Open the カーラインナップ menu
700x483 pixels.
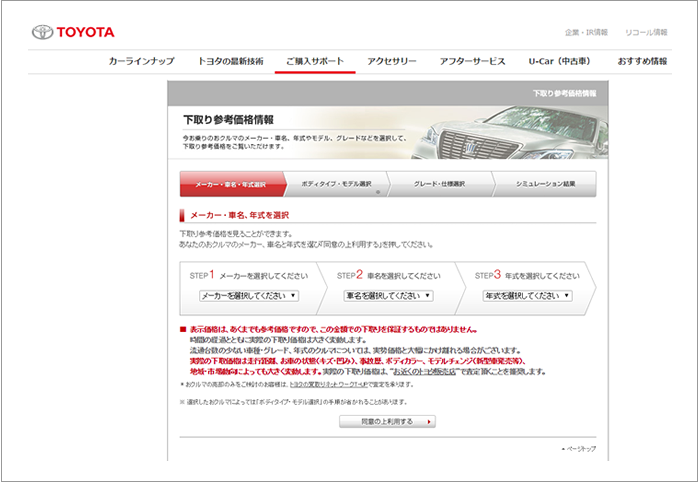pos(141,61)
